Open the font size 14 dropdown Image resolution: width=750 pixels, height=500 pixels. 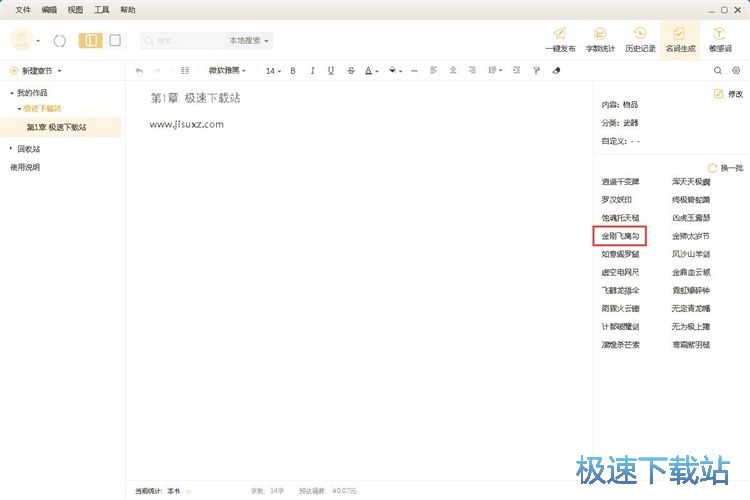(x=273, y=71)
